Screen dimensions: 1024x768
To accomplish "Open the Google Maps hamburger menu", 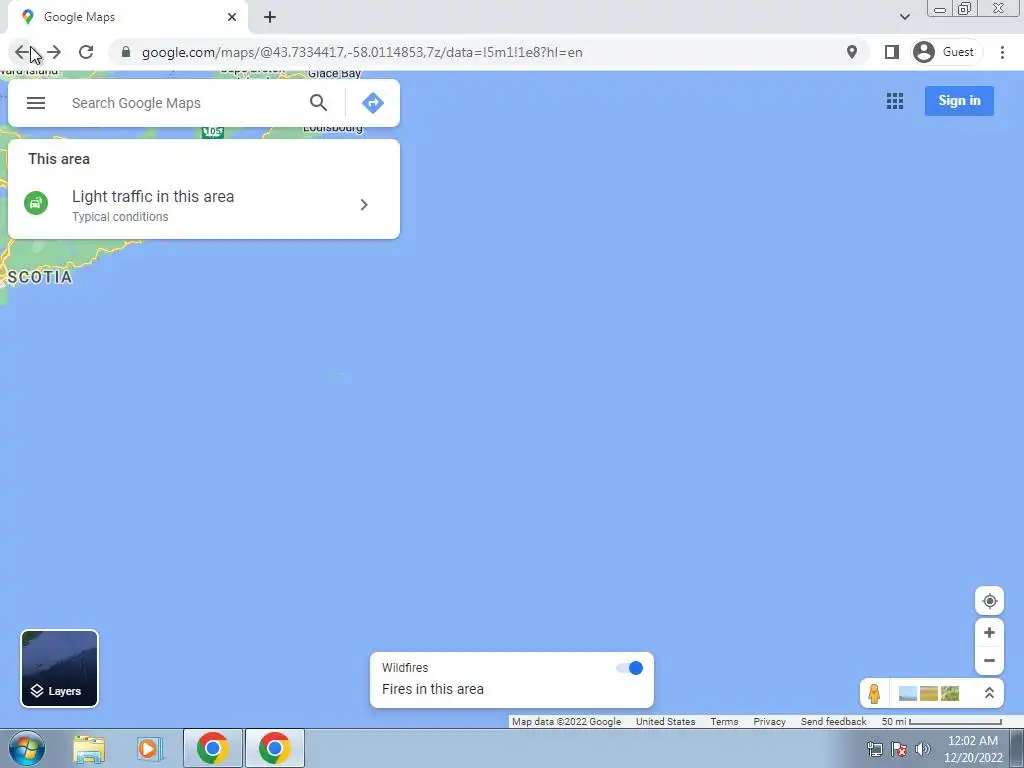I will pyautogui.click(x=36, y=103).
